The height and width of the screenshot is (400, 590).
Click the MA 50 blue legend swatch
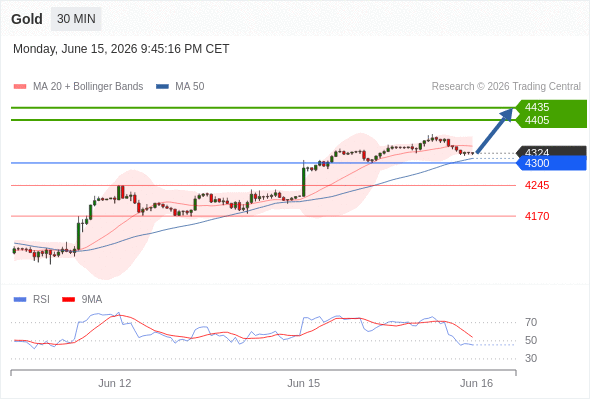point(162,87)
